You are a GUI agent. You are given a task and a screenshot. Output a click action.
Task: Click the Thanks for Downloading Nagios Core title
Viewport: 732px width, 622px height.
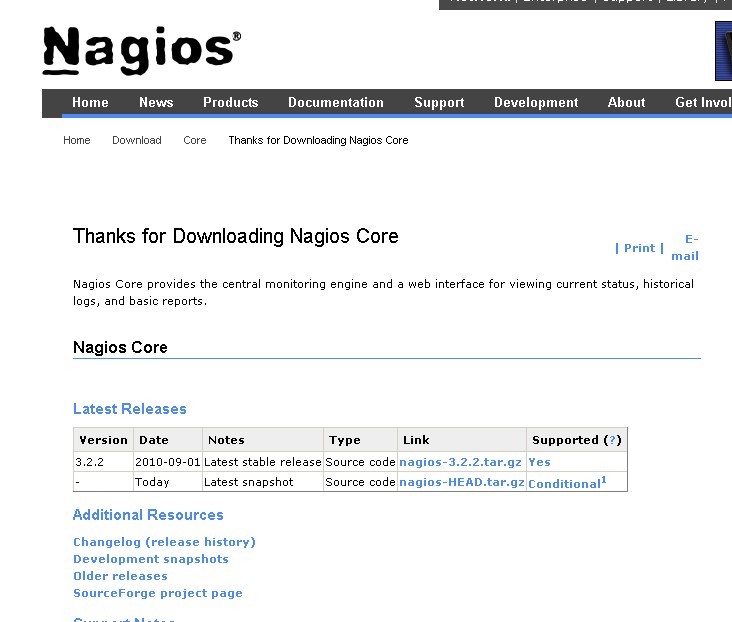236,236
